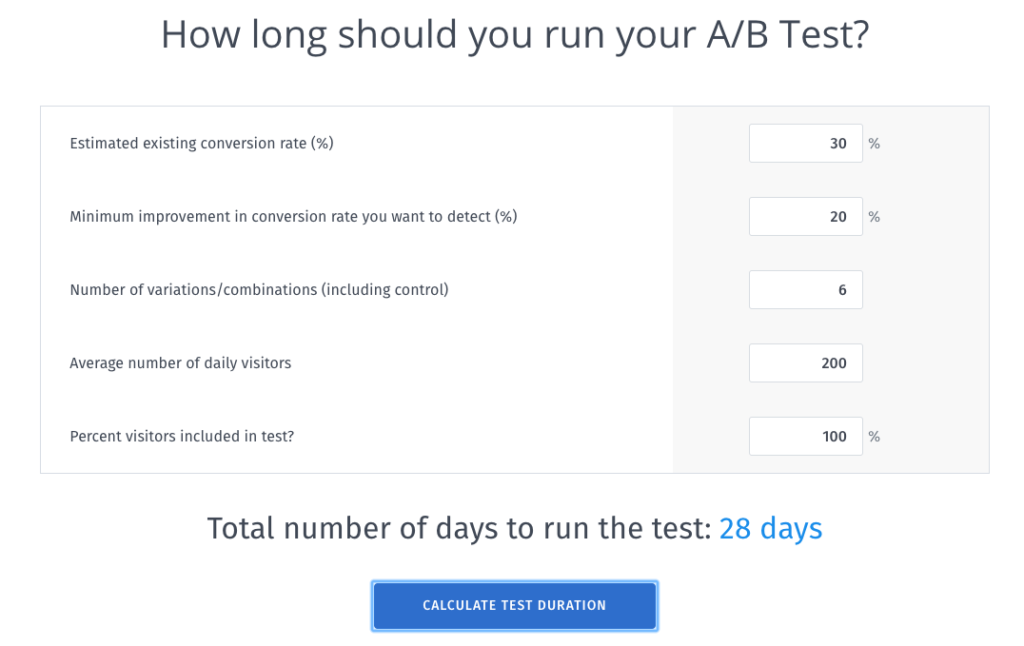This screenshot has width=1024, height=646.
Task: Click the blue '28 days' result
Action: (x=770, y=528)
